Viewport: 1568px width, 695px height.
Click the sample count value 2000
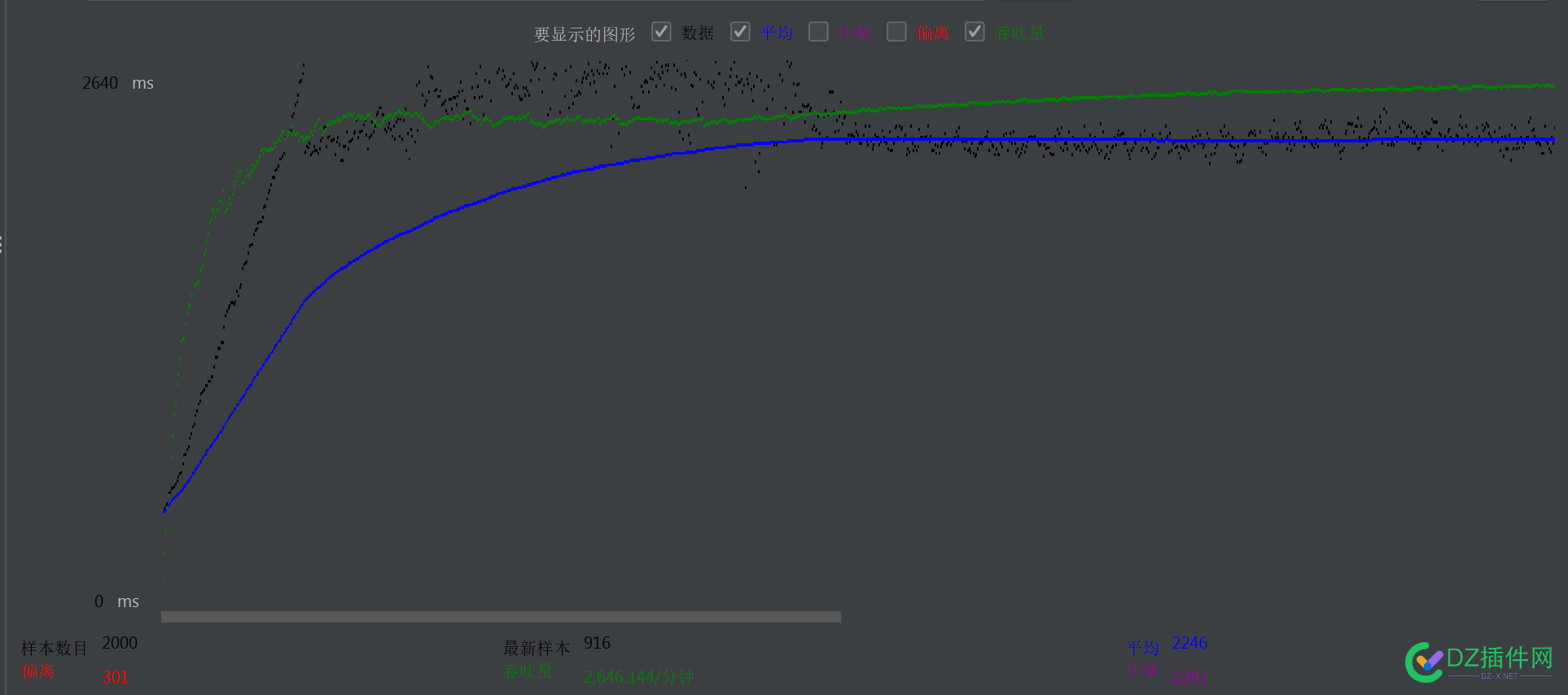point(120,643)
